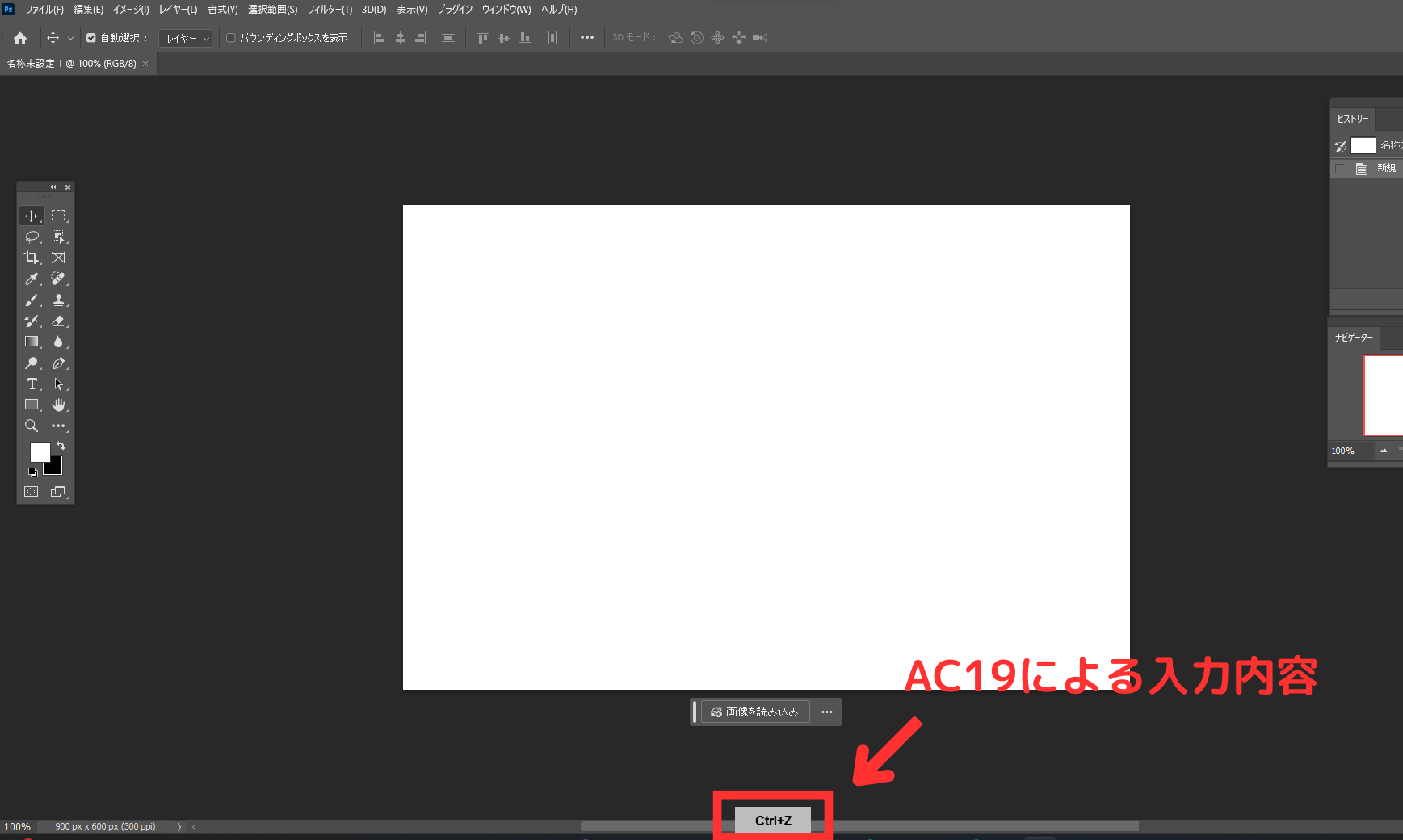The height and width of the screenshot is (840, 1403).
Task: Enable バウンディングボックスを表示
Action: pos(232,37)
